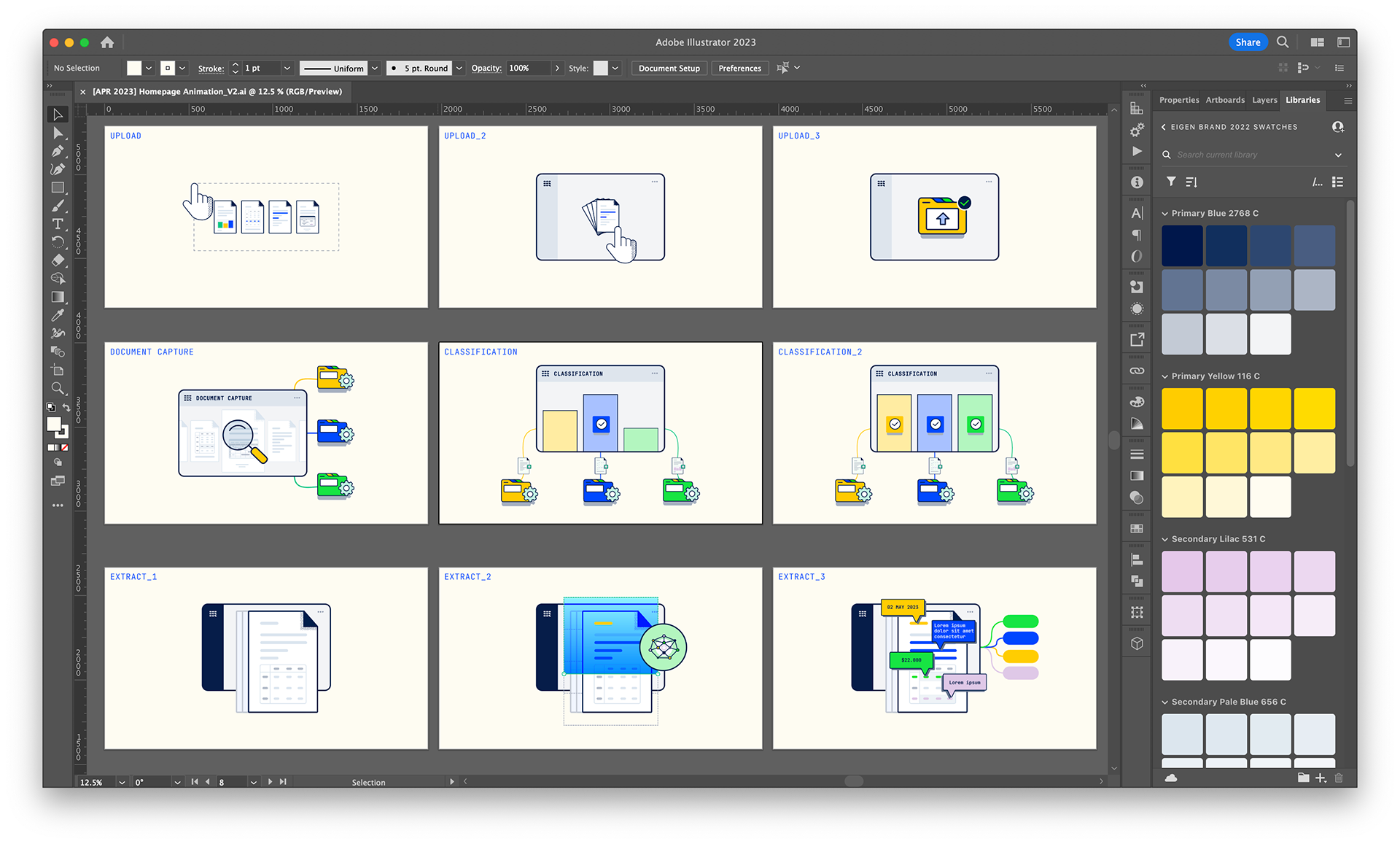1400x844 pixels.
Task: Open Fill color dropdown arrow
Action: (149, 68)
